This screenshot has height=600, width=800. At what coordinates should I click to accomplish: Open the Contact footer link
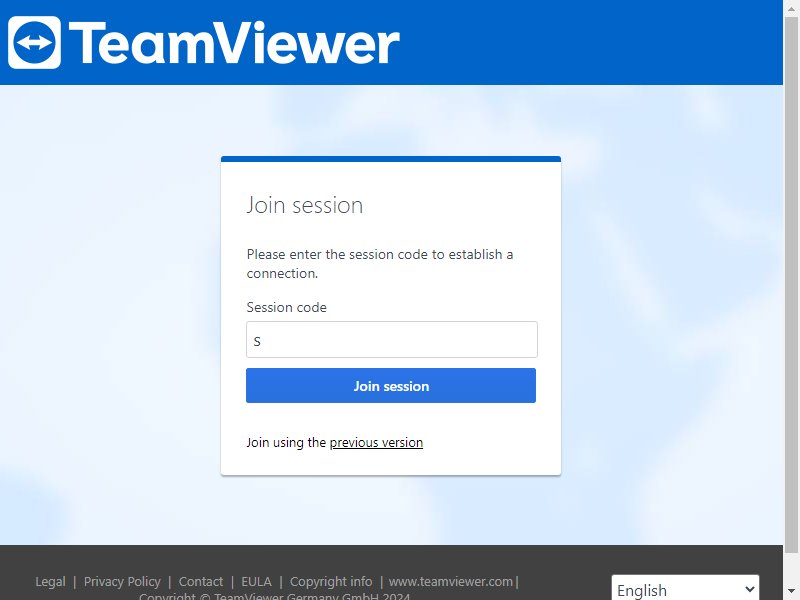click(x=201, y=582)
